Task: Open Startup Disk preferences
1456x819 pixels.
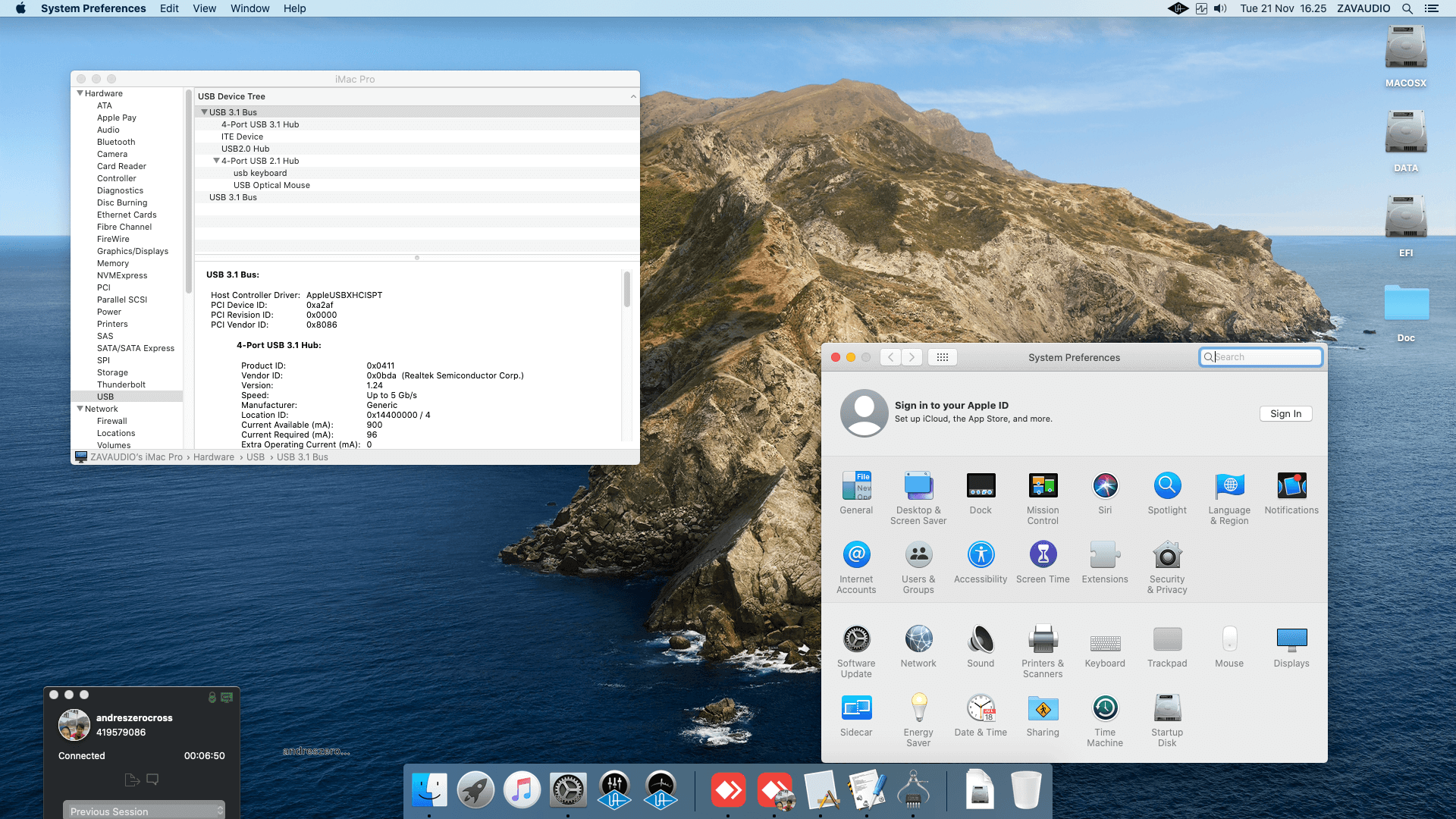Action: [1167, 720]
